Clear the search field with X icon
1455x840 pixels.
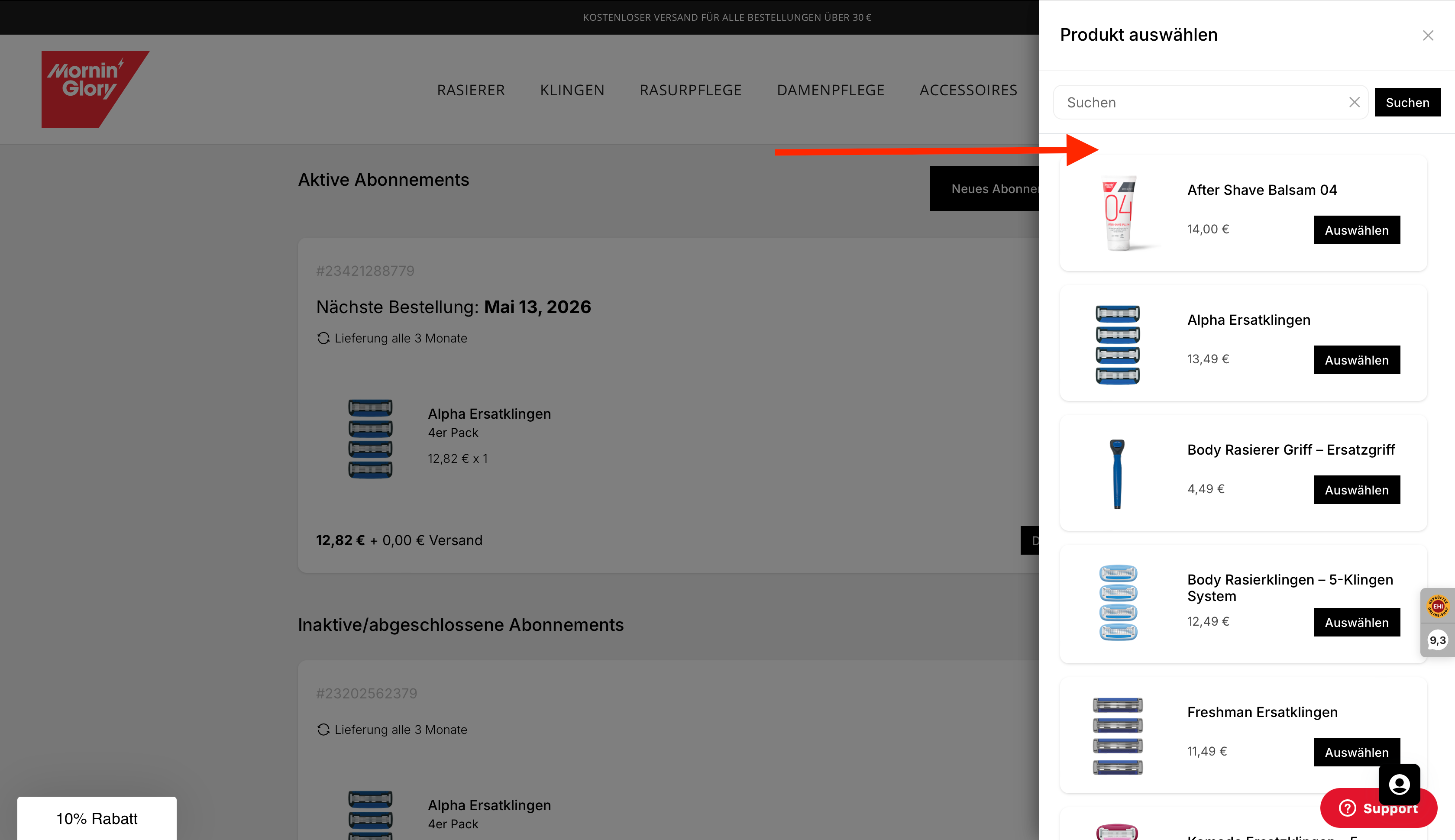[1354, 102]
